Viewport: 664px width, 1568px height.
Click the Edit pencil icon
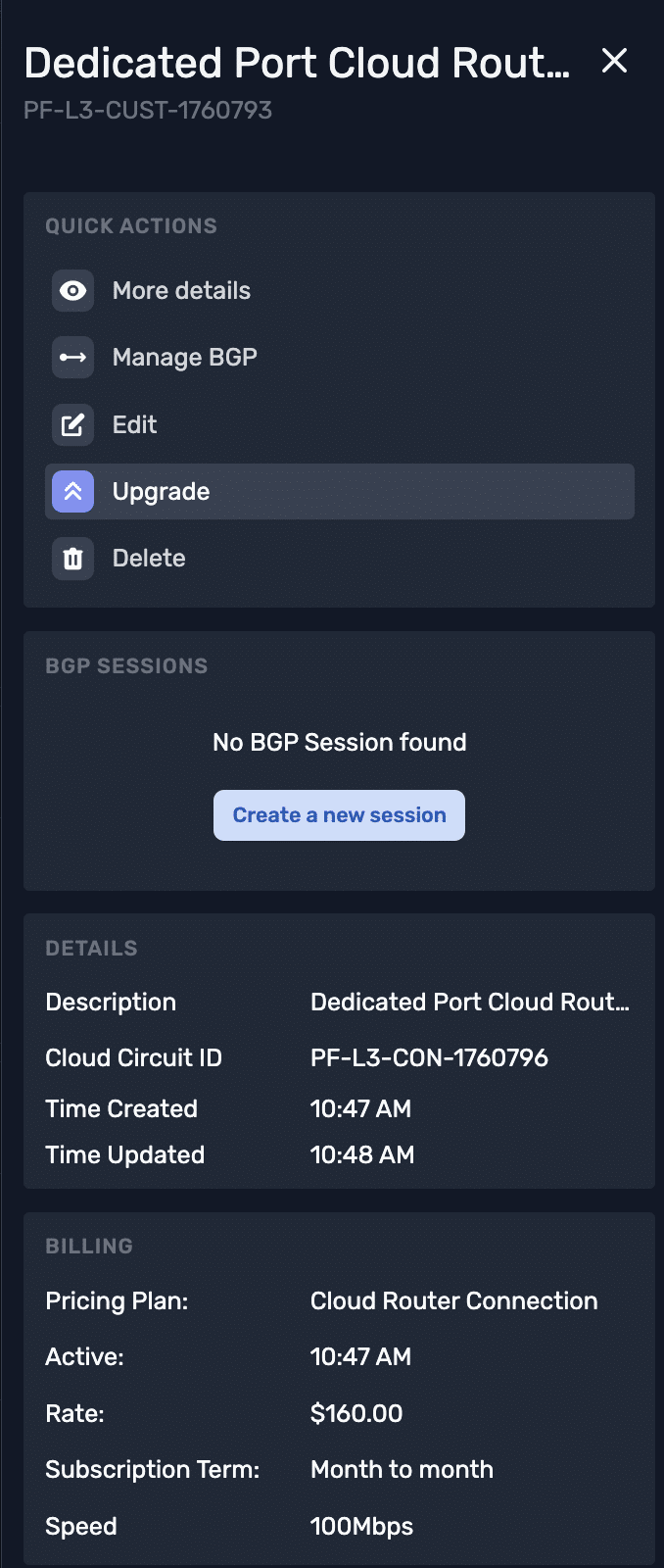(72, 424)
